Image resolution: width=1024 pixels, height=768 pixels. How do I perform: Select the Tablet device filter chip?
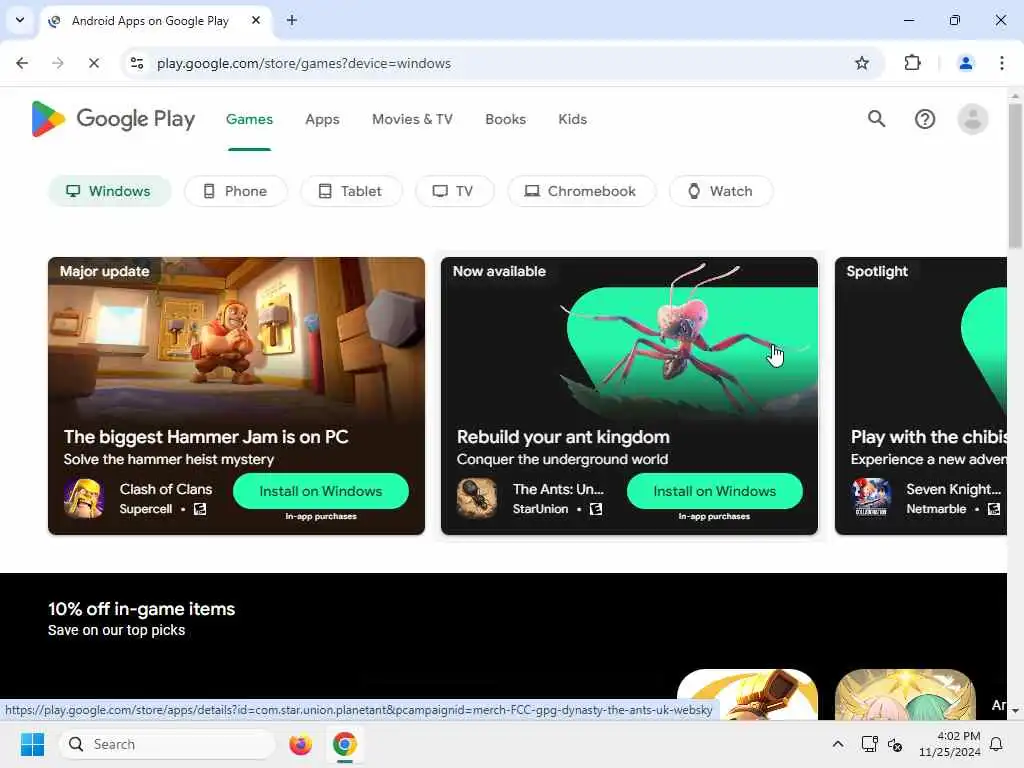point(351,191)
